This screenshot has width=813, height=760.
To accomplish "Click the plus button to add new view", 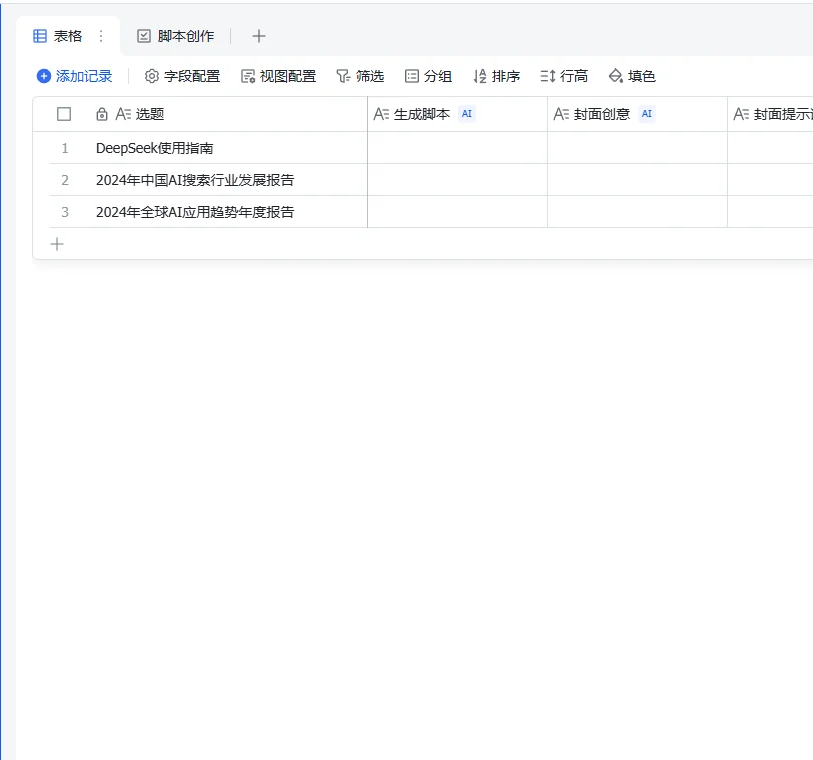I will pyautogui.click(x=258, y=35).
